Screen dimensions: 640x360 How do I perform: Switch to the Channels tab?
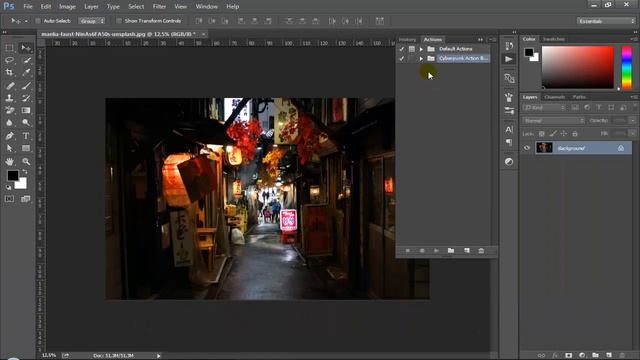[555, 97]
